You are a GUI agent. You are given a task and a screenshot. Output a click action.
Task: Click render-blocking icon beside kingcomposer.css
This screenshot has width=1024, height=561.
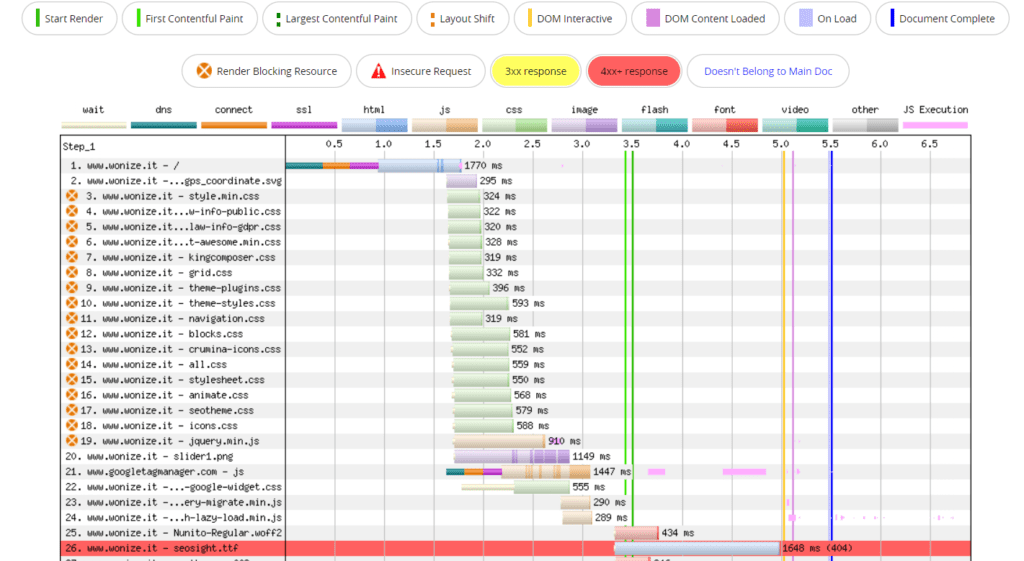click(x=72, y=257)
